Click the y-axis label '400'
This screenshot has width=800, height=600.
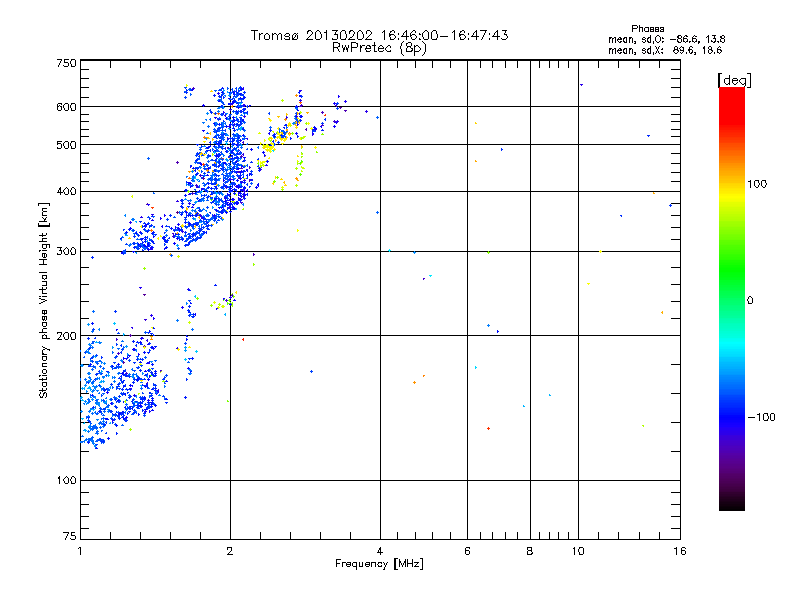66,191
